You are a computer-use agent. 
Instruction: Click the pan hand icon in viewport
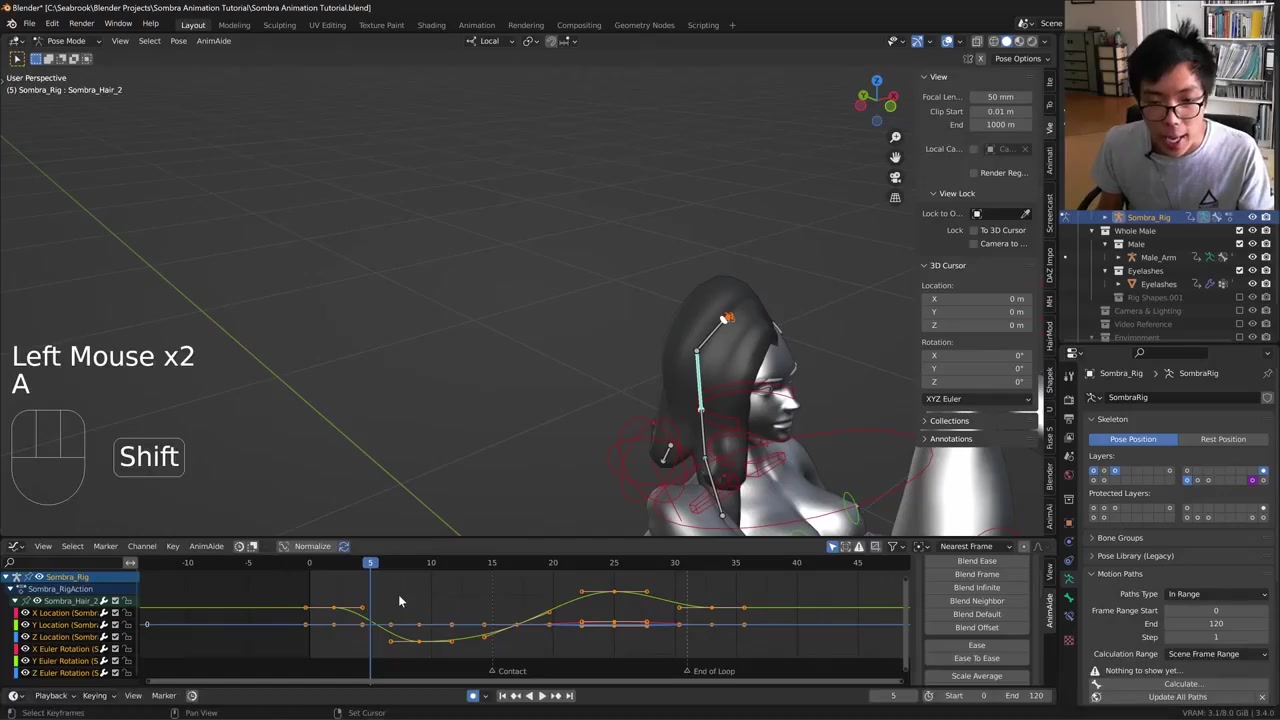coord(895,157)
